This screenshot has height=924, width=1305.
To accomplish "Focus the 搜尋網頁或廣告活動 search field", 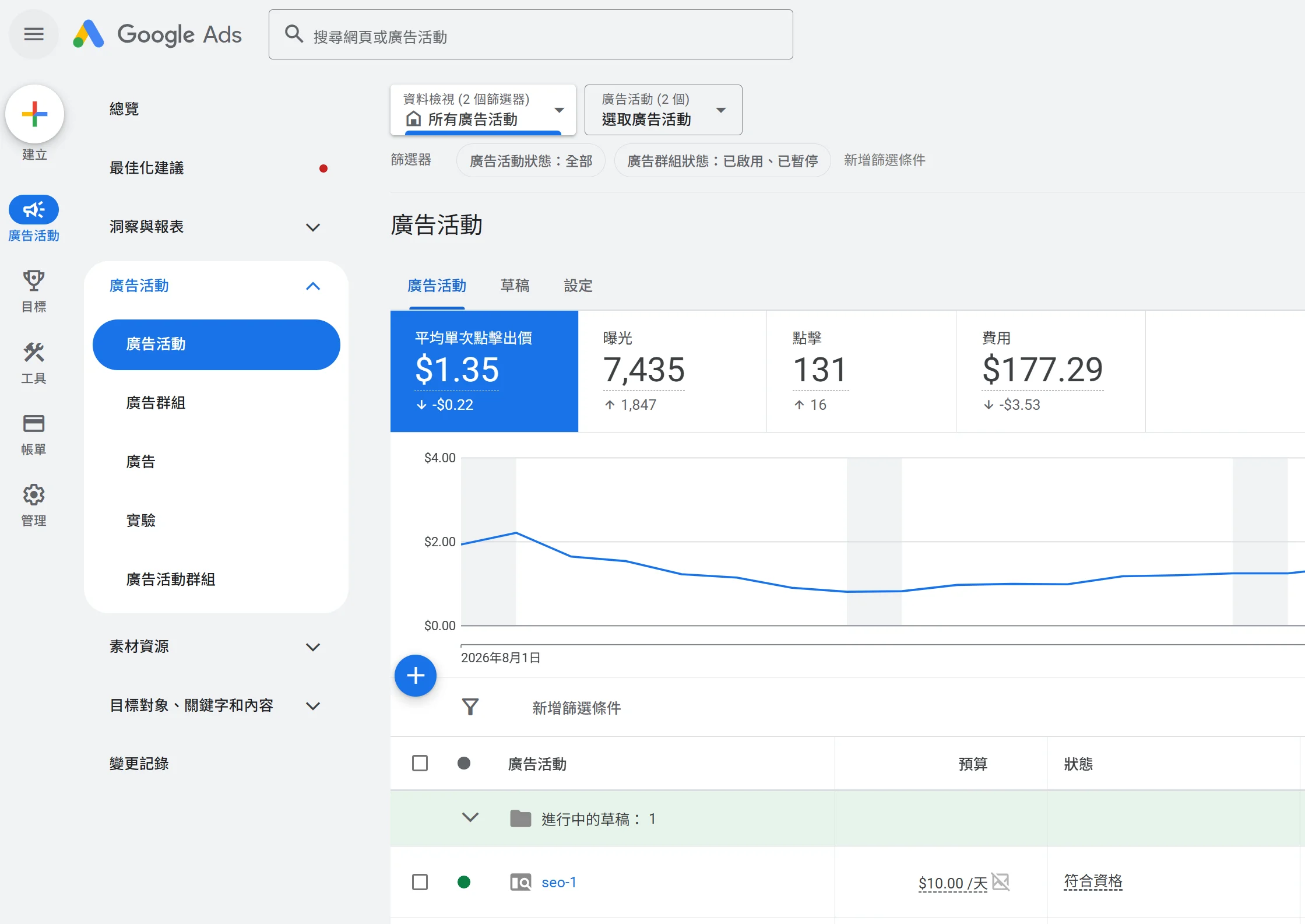I will [x=530, y=34].
